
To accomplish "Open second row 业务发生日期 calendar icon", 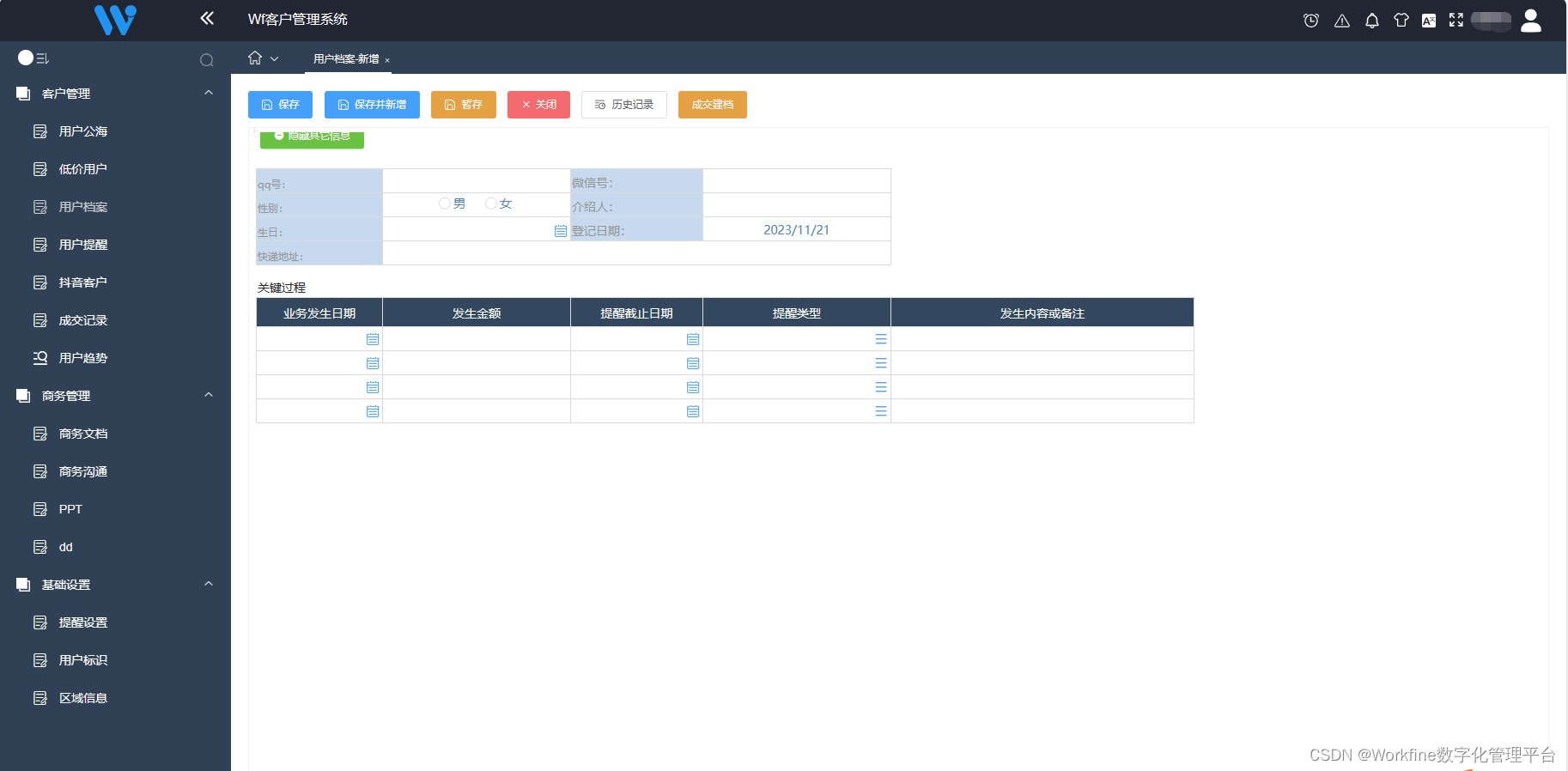I will click(373, 363).
